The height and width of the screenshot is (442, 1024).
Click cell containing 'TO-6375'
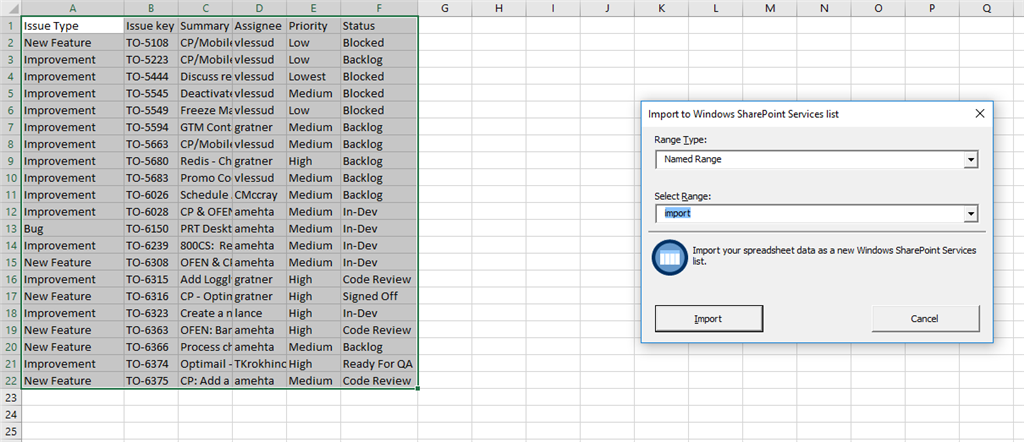click(x=151, y=381)
